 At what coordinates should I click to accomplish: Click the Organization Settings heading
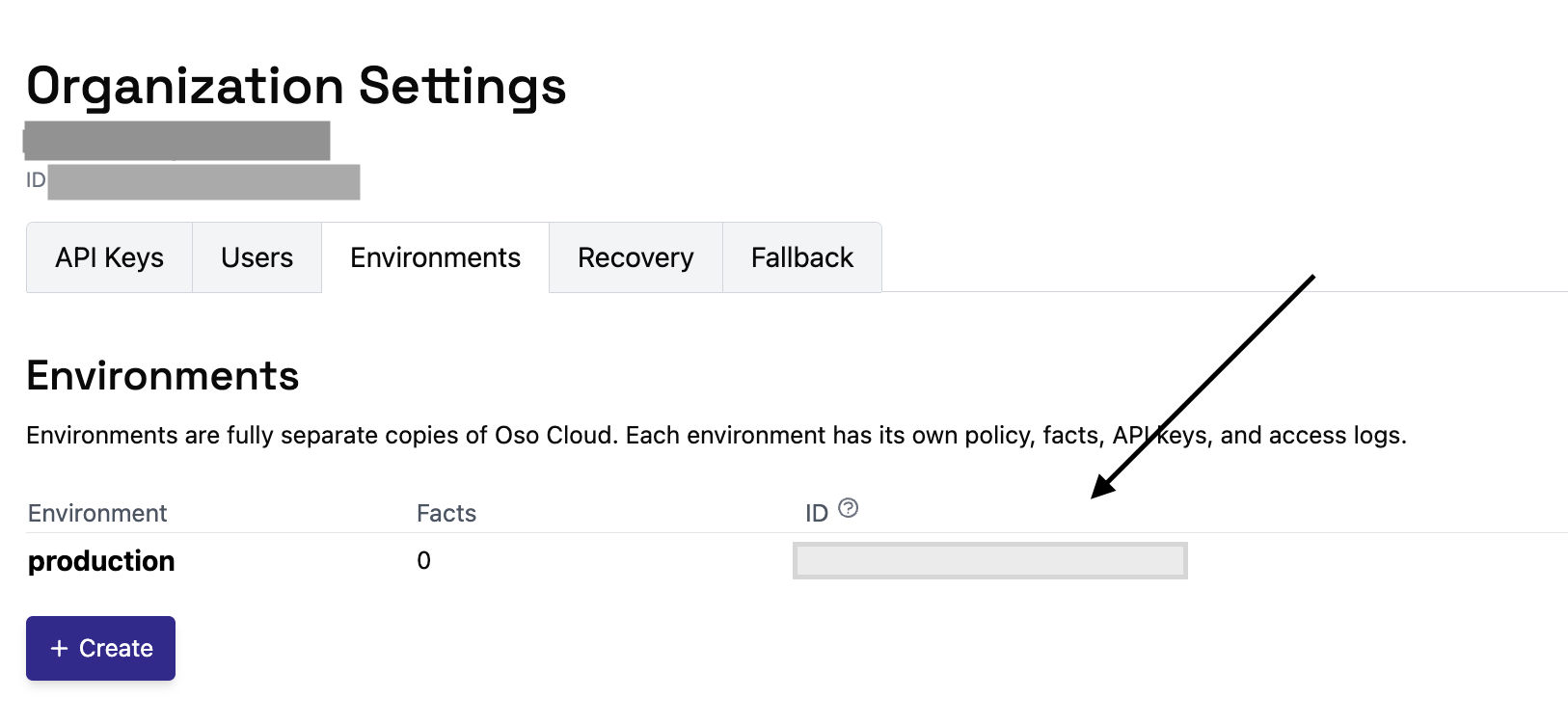click(x=296, y=86)
